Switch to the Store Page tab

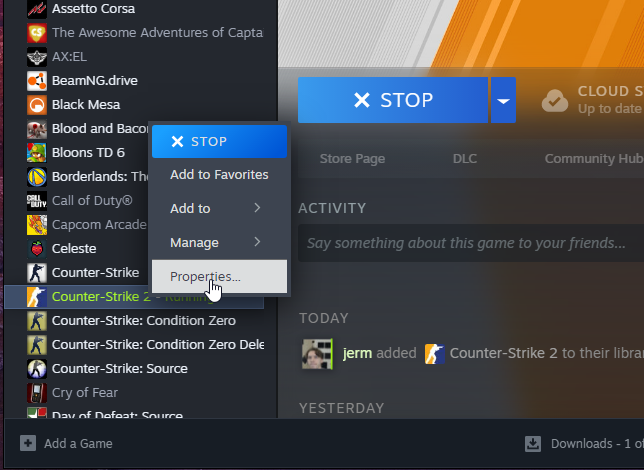352,159
